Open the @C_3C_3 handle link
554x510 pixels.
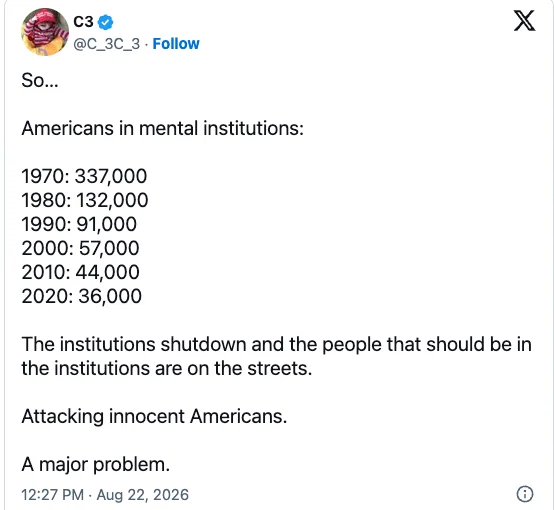[107, 44]
